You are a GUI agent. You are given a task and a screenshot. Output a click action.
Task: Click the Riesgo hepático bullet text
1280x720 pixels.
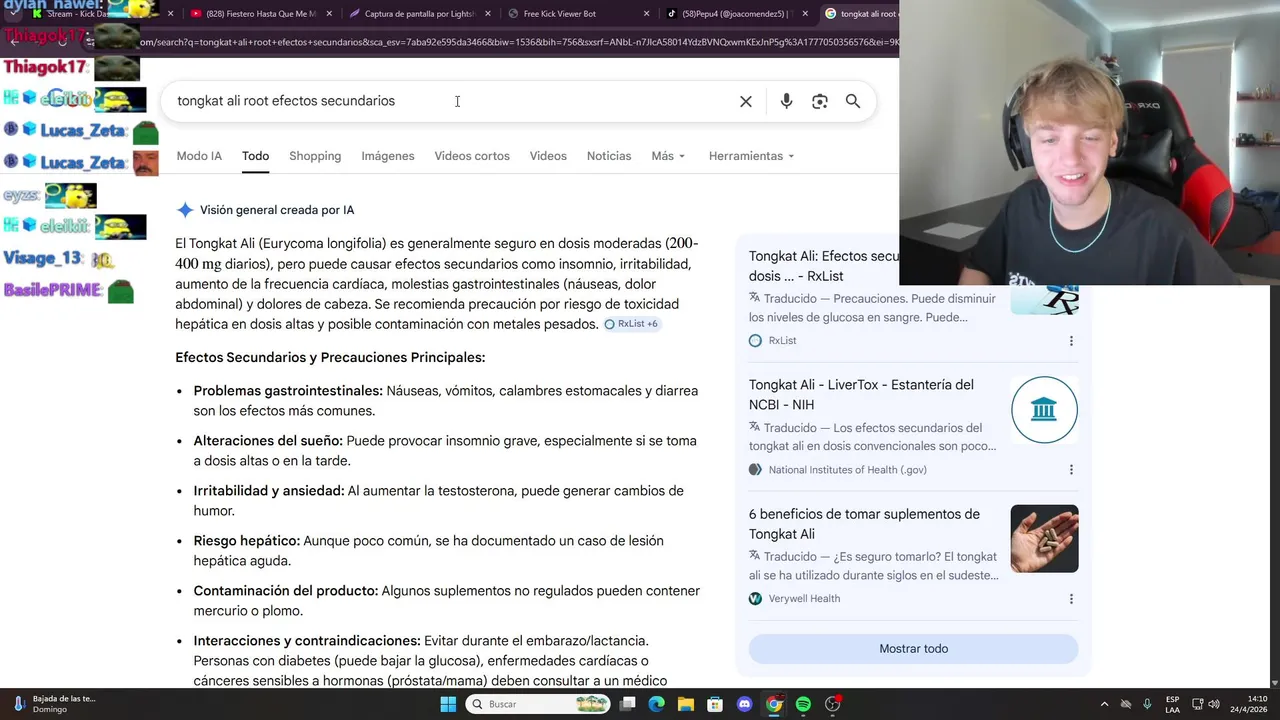pos(429,551)
